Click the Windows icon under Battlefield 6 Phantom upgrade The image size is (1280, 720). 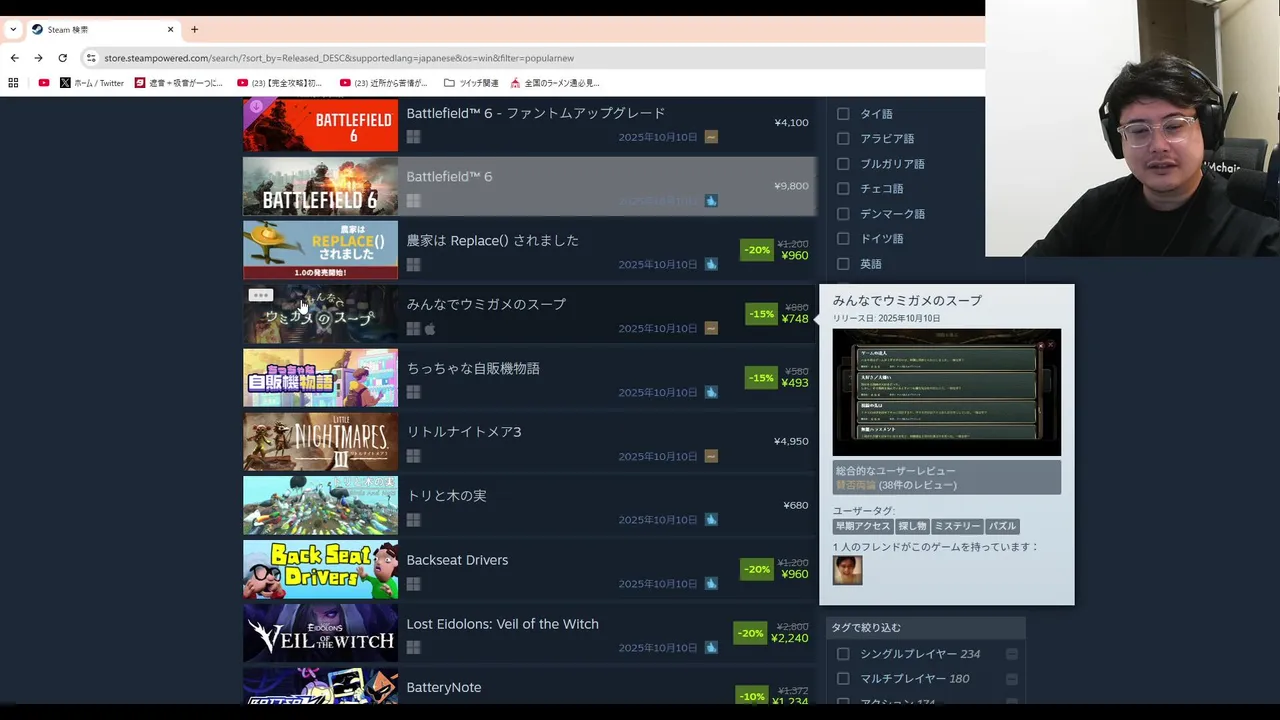413,137
